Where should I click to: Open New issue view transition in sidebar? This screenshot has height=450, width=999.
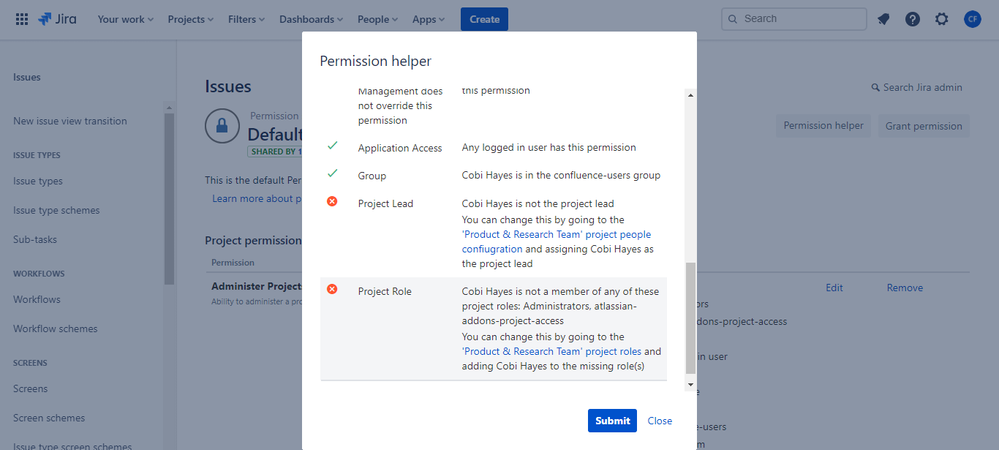[70, 120]
